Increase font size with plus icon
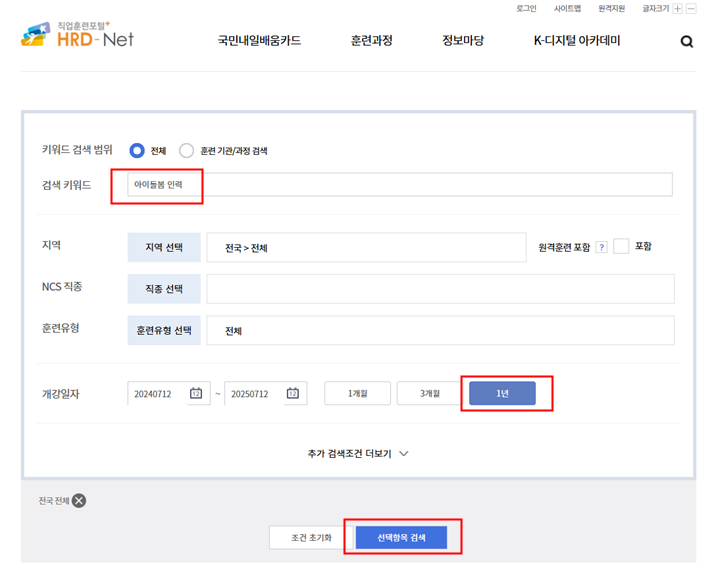 point(677,9)
